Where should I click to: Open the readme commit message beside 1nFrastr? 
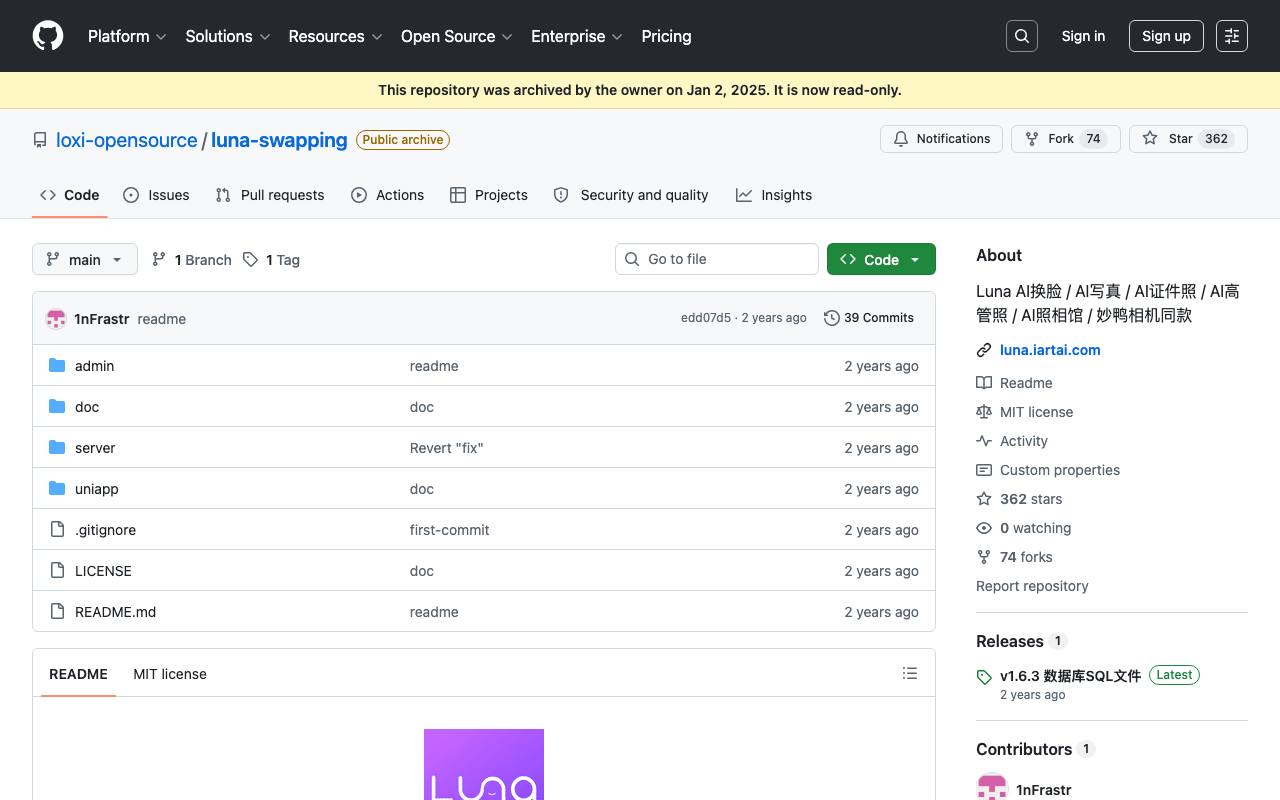pos(162,319)
